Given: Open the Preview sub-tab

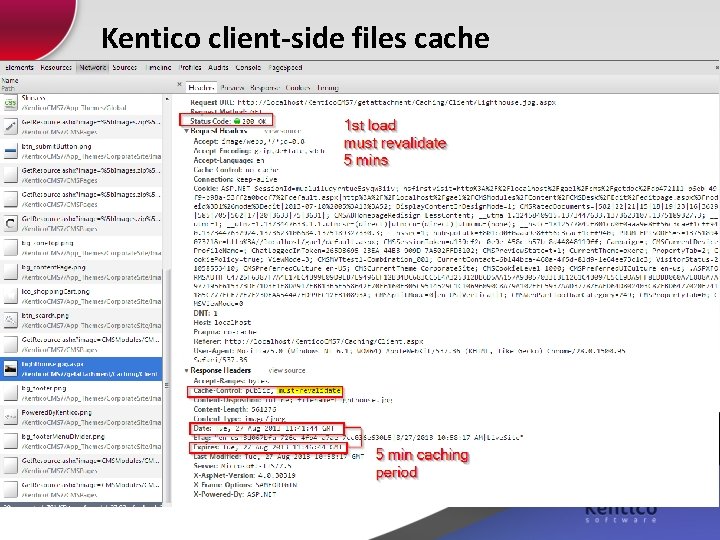Looking at the screenshot, I should [x=232, y=88].
